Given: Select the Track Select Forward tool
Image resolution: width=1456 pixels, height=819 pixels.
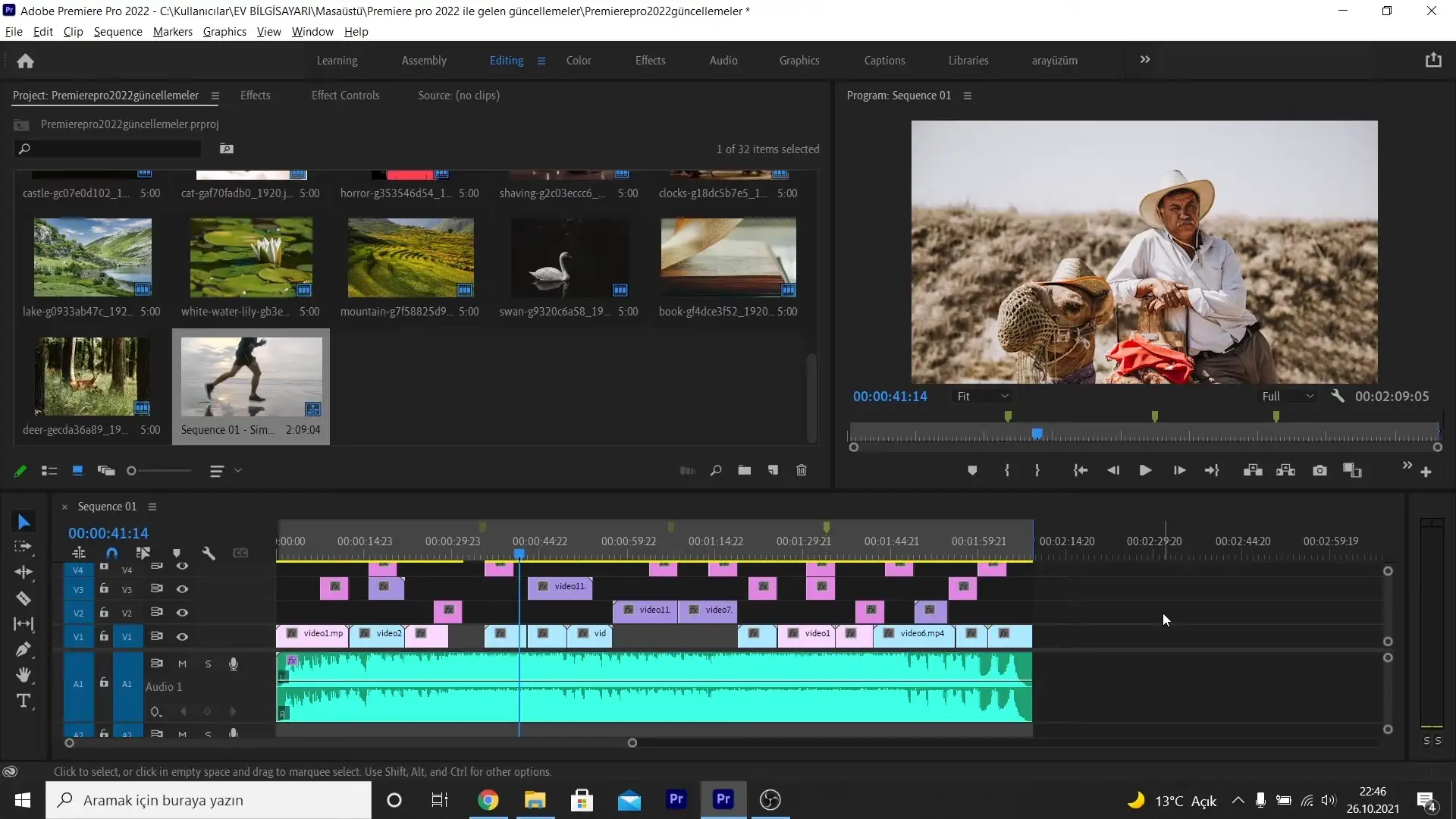Looking at the screenshot, I should [x=24, y=547].
